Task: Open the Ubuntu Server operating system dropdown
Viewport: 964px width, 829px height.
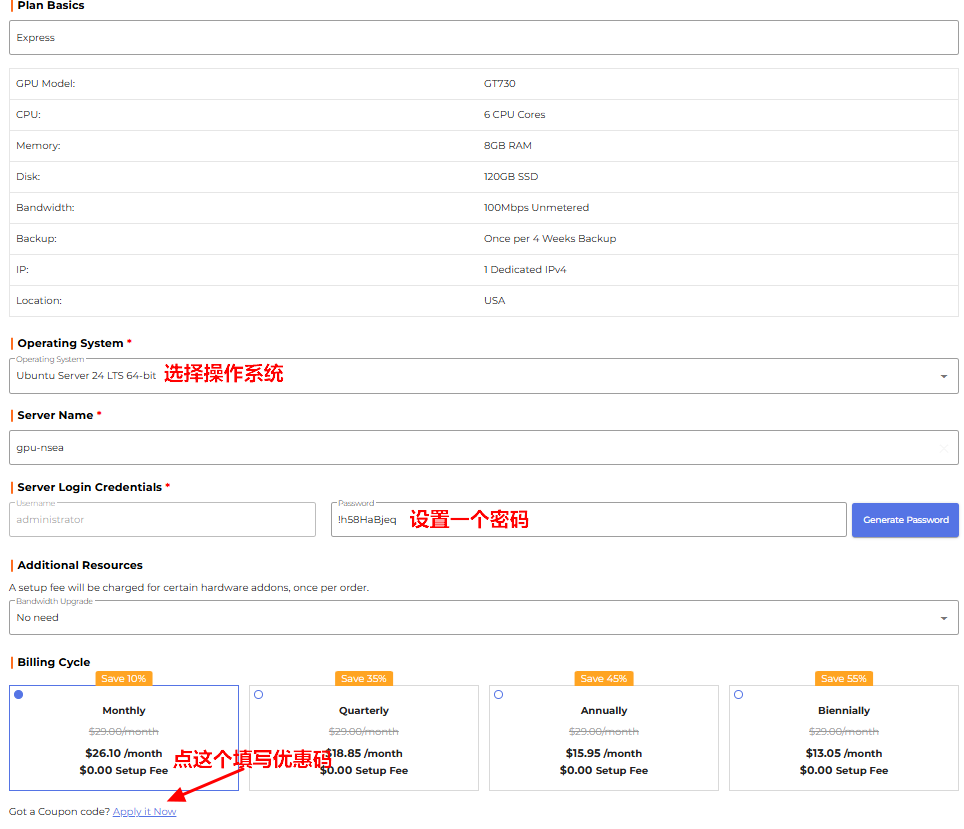Action: 86,376
